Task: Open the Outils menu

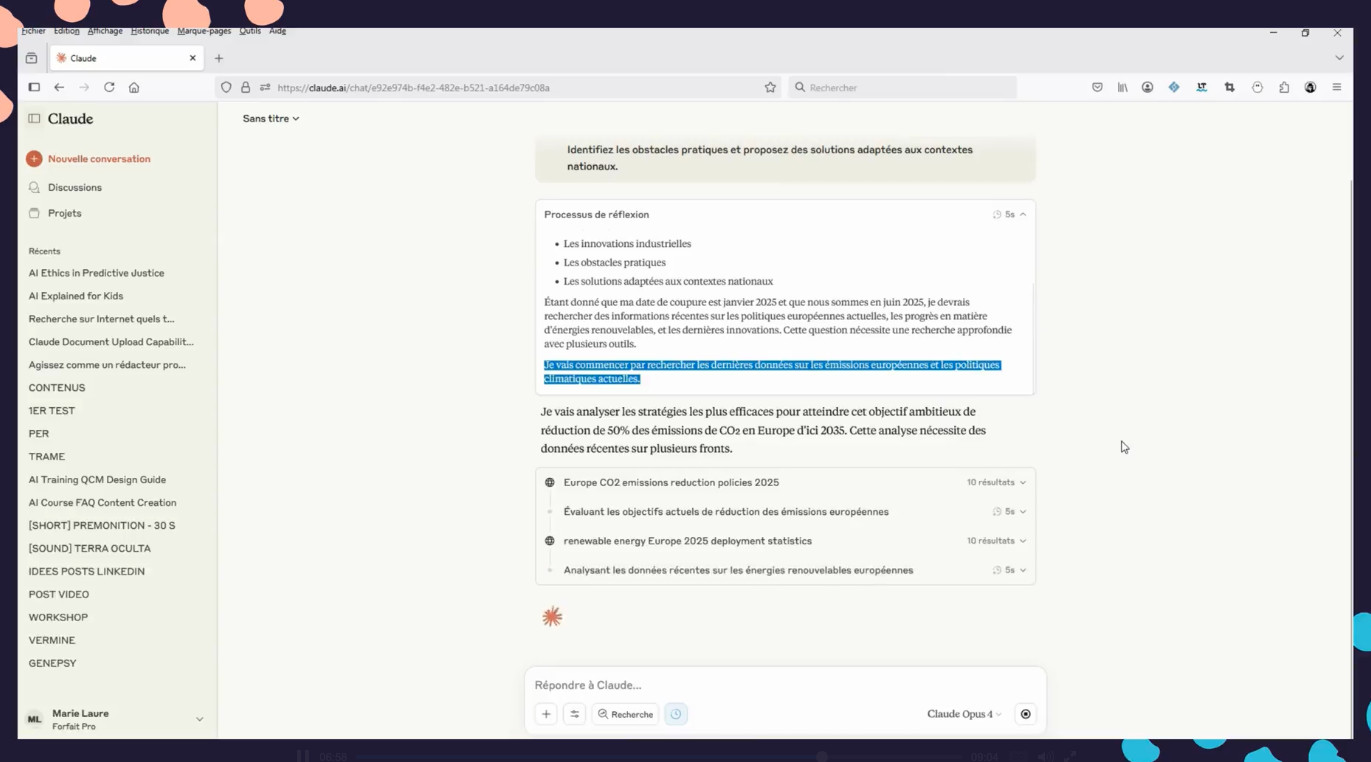Action: click(250, 31)
